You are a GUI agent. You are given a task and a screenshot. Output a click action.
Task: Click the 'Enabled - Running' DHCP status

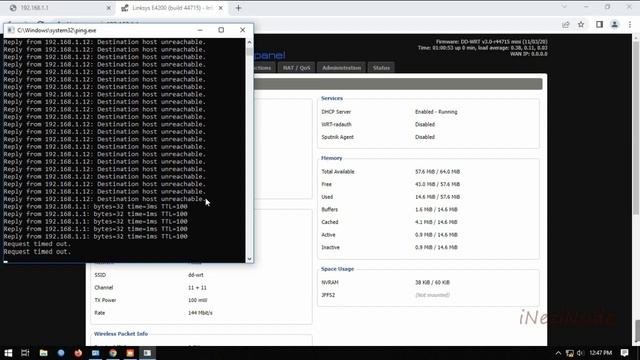tap(436, 112)
